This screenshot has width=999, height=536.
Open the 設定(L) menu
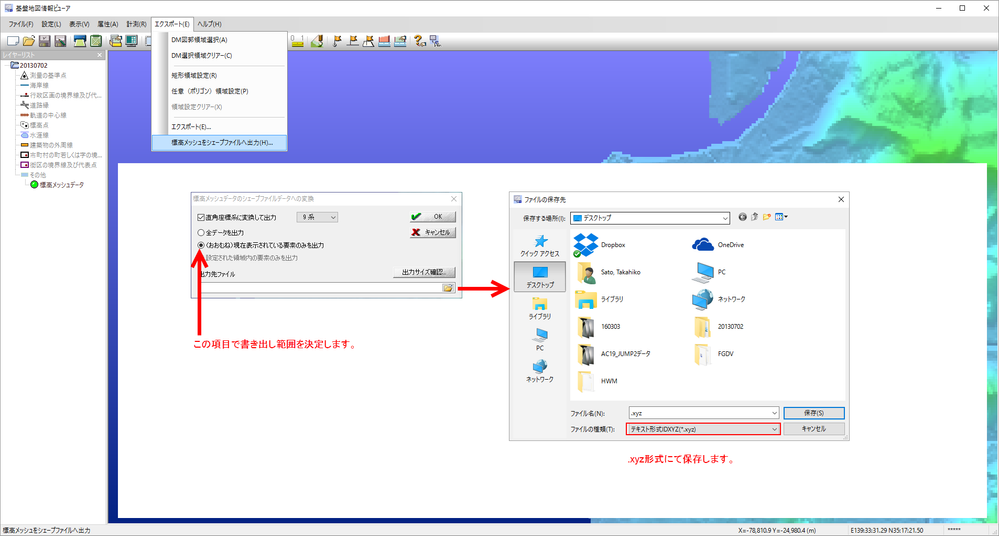tap(51, 24)
